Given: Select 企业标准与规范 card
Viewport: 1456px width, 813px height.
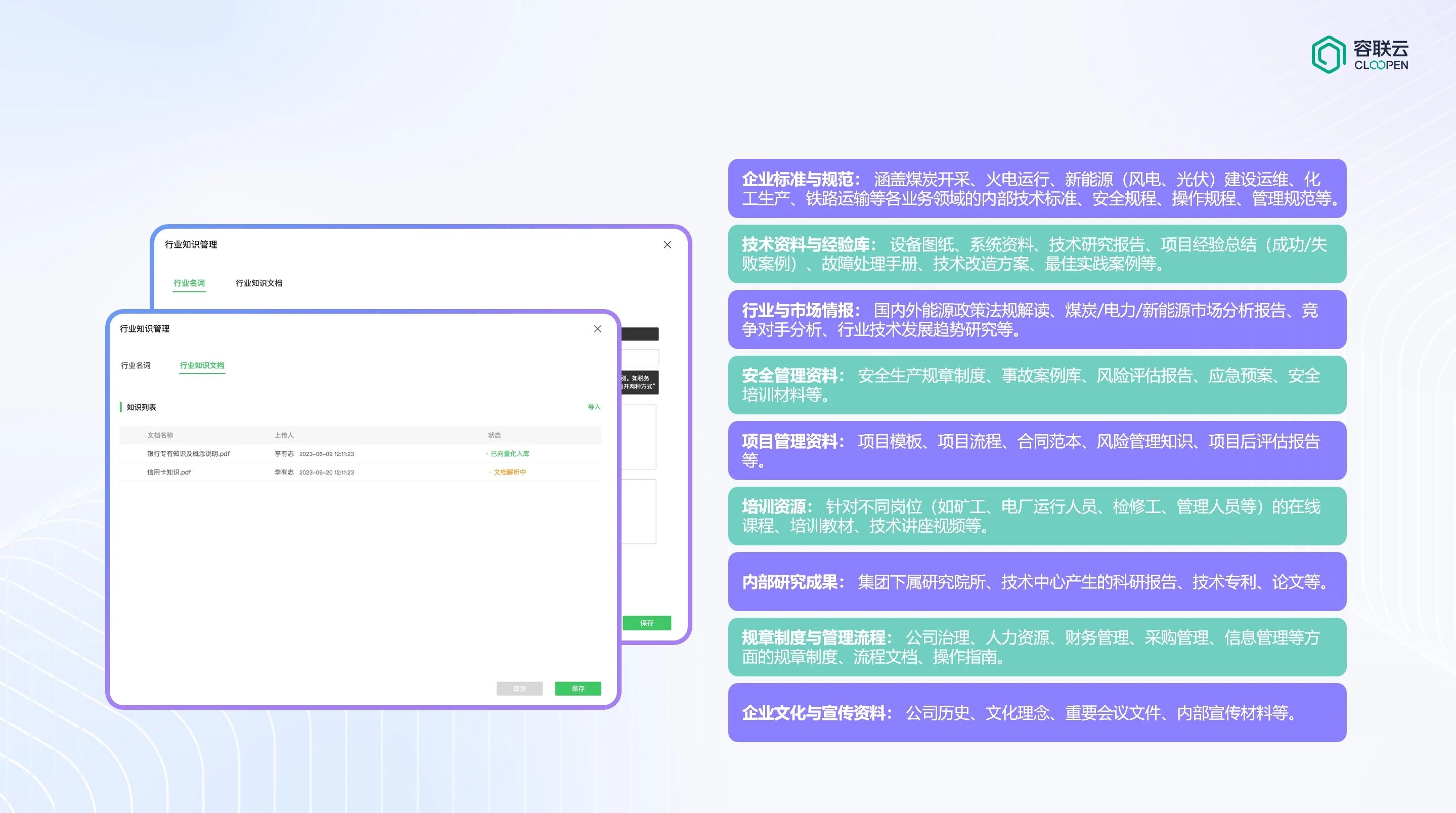Looking at the screenshot, I should [x=1037, y=188].
